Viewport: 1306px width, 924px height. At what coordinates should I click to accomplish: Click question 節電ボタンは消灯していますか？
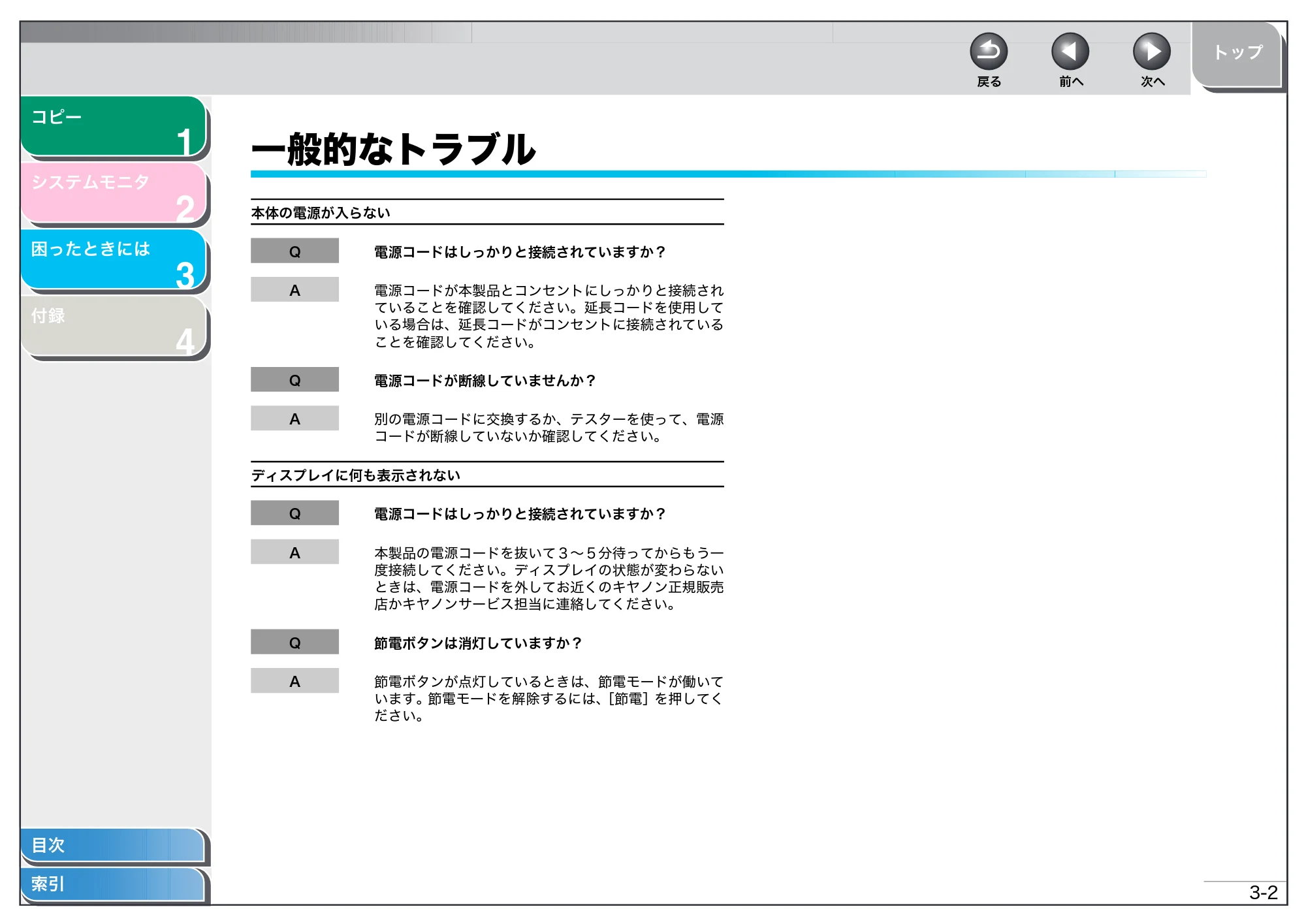[477, 643]
